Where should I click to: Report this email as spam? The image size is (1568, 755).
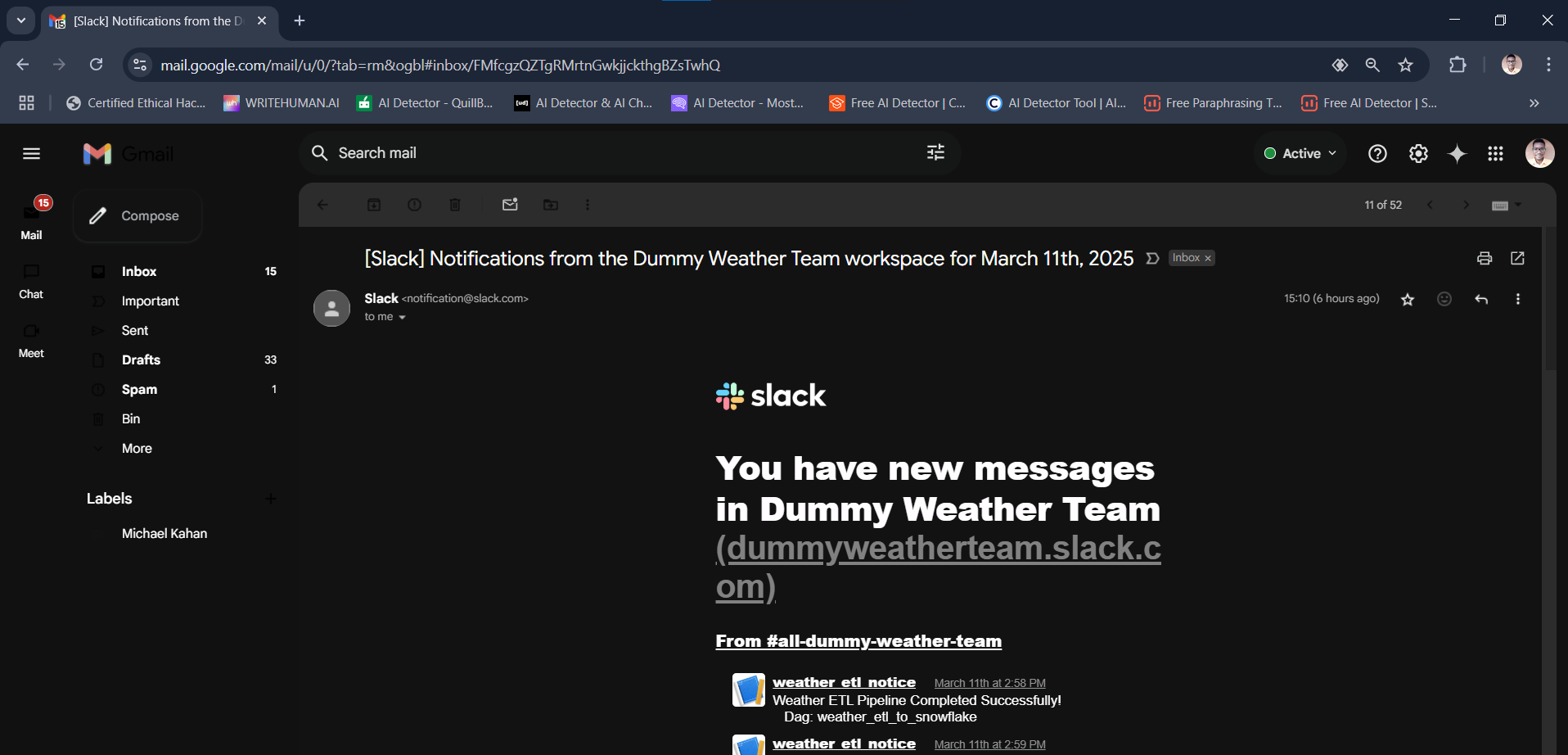(x=415, y=205)
